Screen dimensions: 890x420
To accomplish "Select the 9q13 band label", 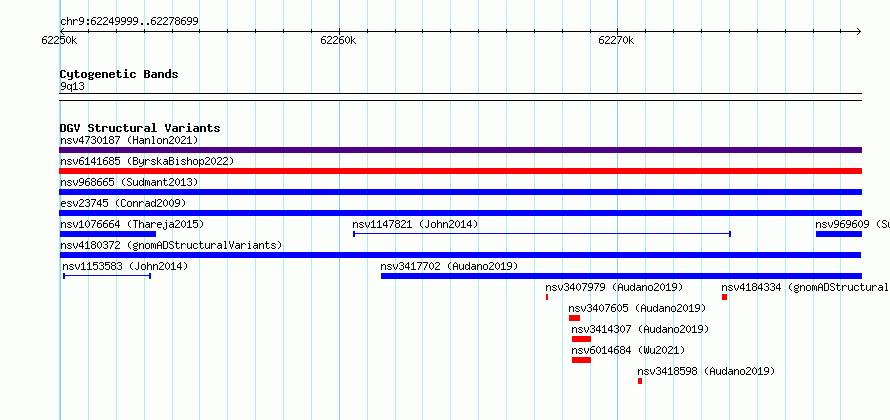I will click(73, 86).
